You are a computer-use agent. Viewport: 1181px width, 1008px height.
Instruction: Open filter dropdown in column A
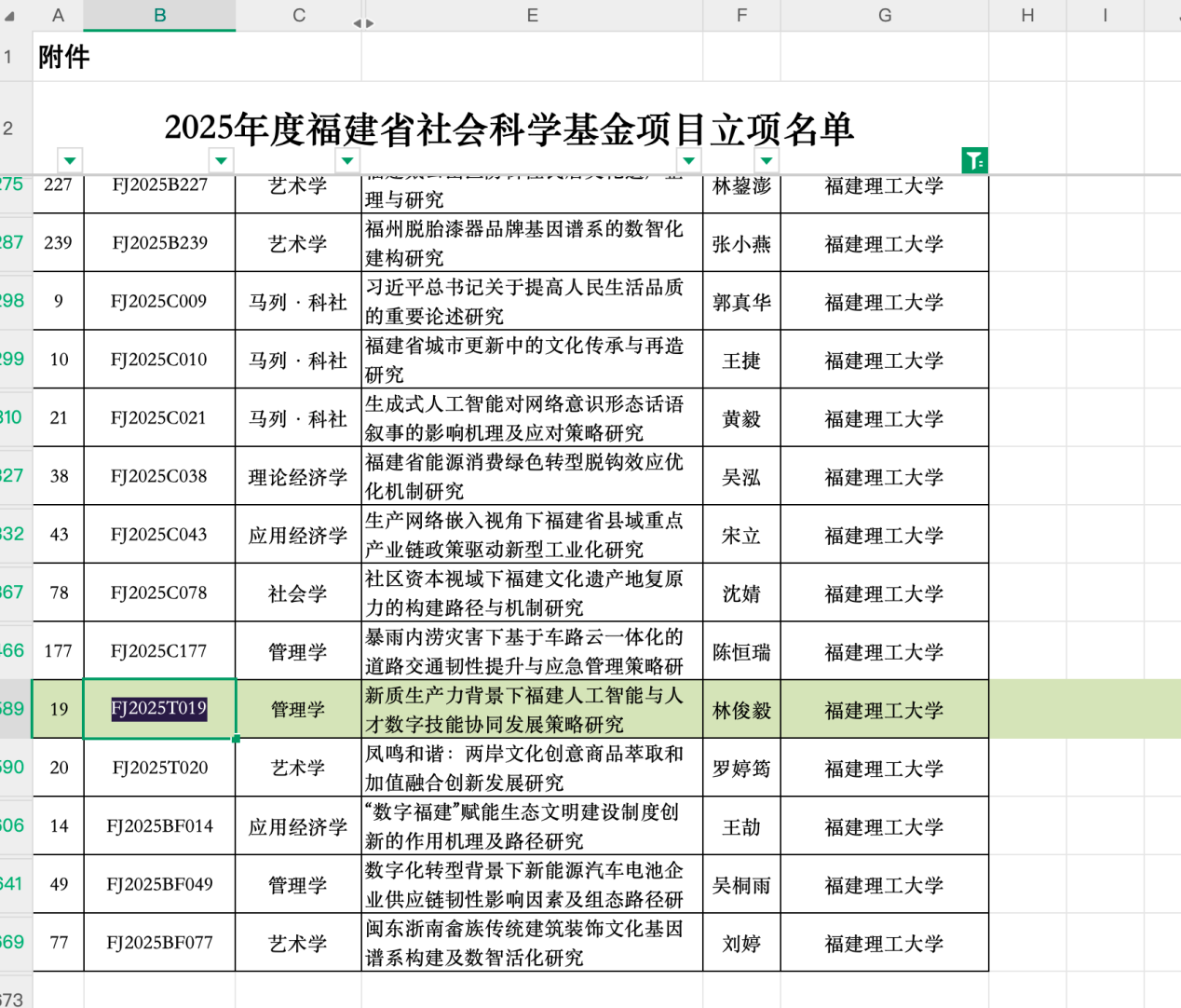pos(70,160)
